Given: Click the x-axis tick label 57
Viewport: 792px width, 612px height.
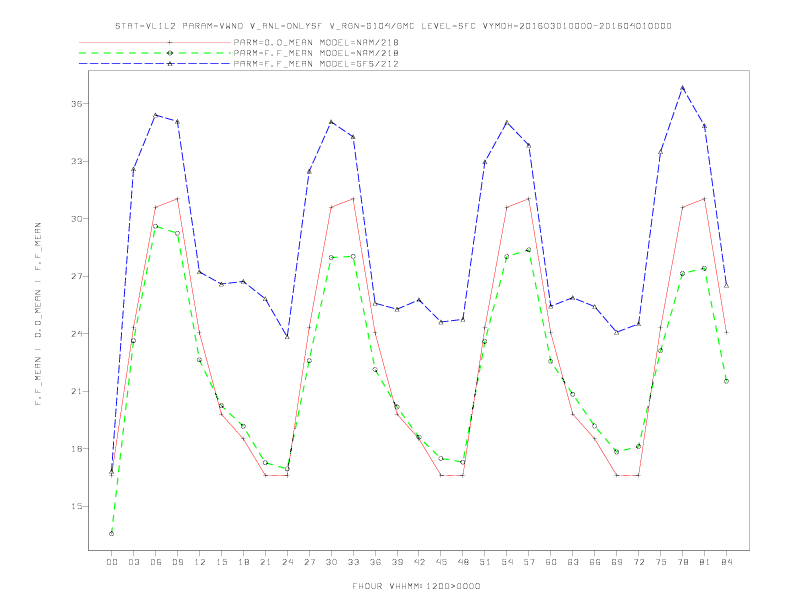Looking at the screenshot, I should point(529,562).
